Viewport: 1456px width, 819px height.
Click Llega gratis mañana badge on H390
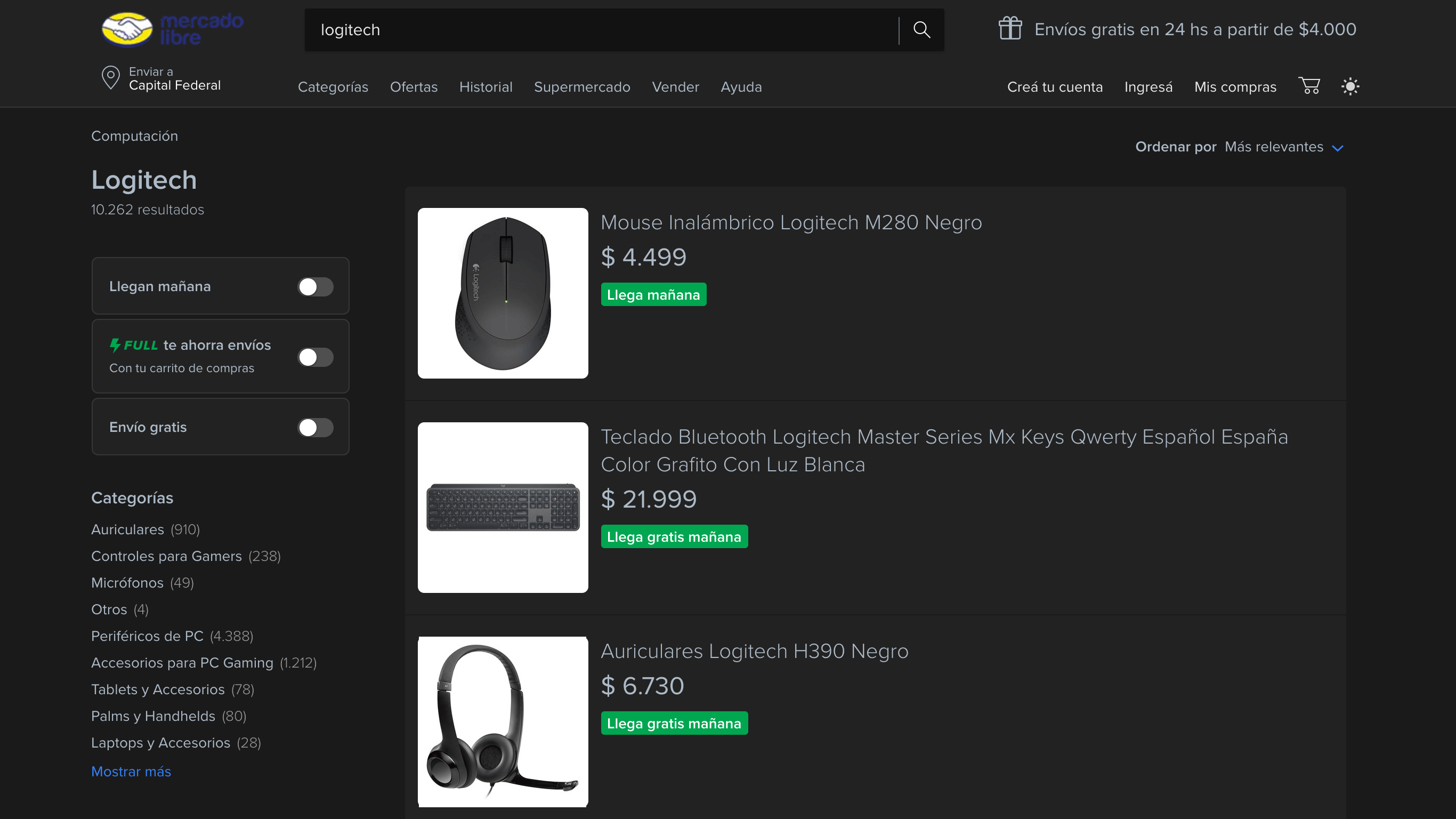click(x=674, y=724)
